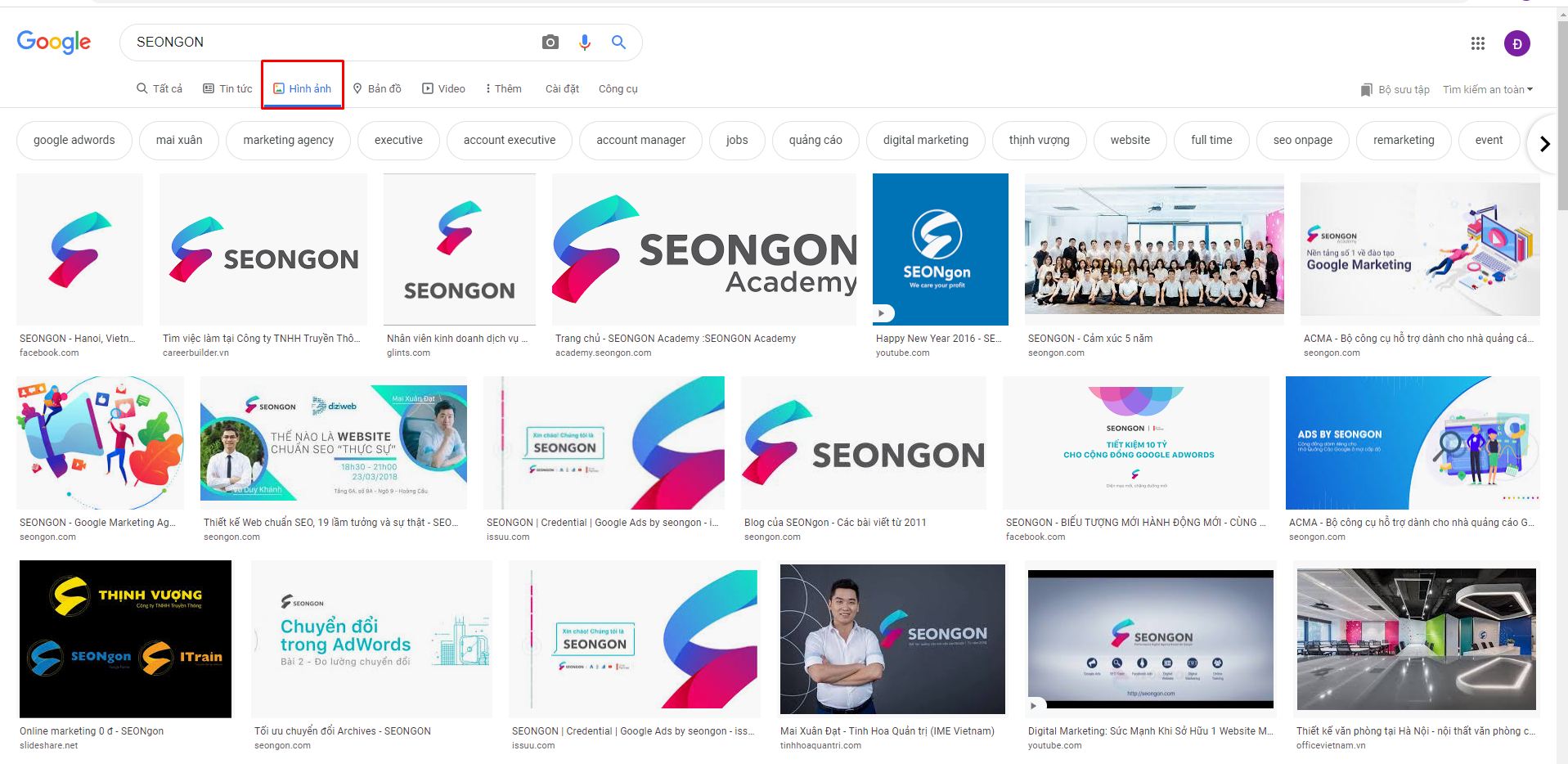Open the account avatar menu

coord(1517,43)
